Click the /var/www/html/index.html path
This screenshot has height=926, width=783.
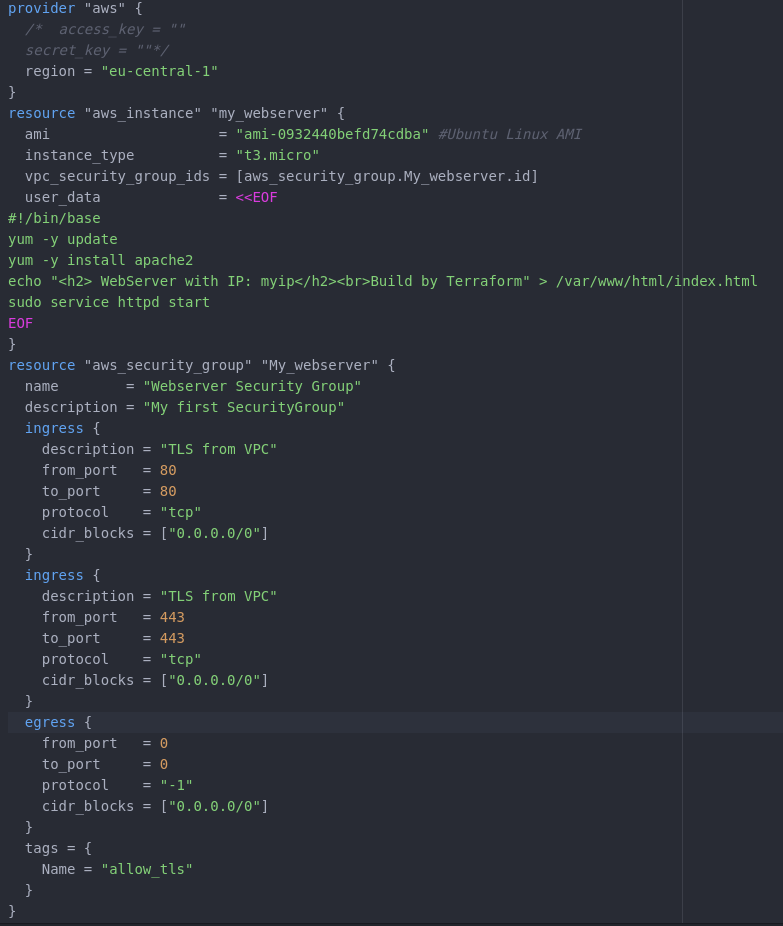click(x=657, y=281)
